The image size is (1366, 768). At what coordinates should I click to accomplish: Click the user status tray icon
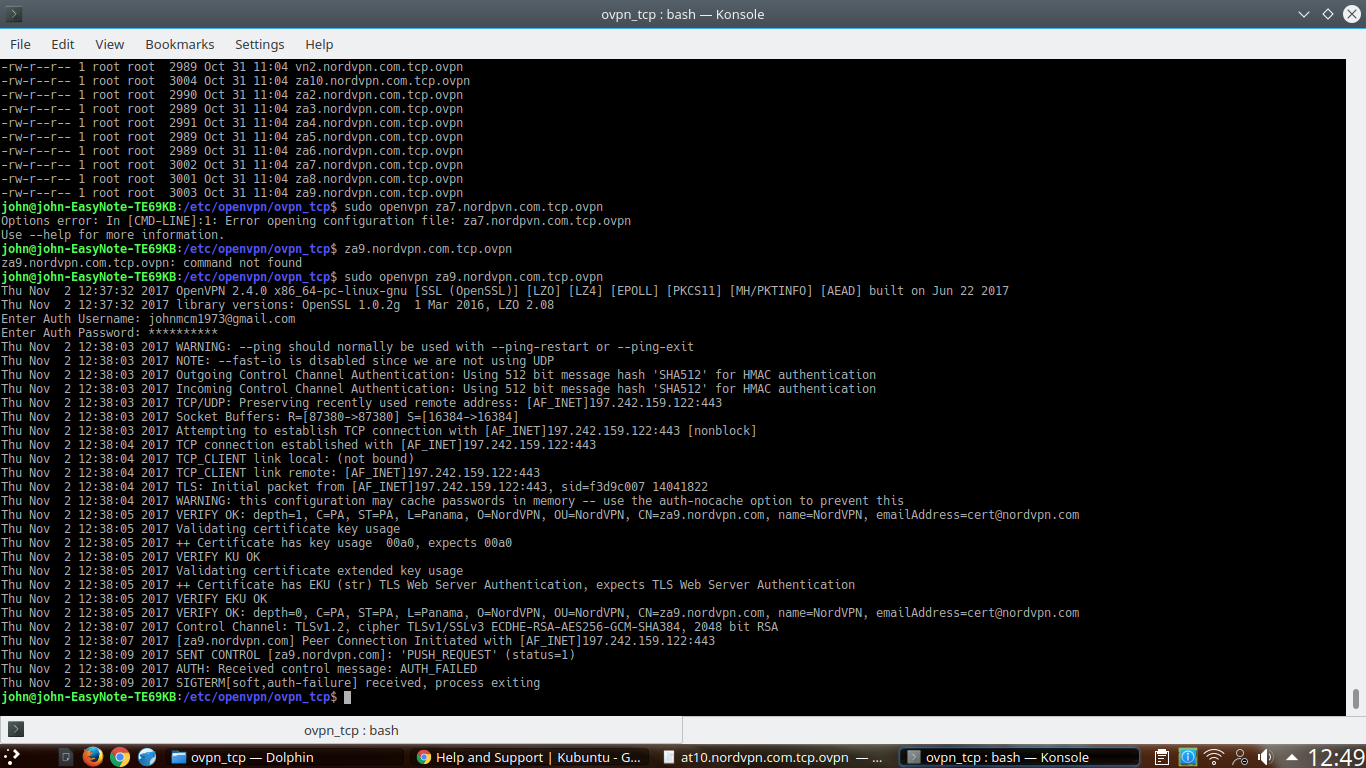click(x=1240, y=757)
